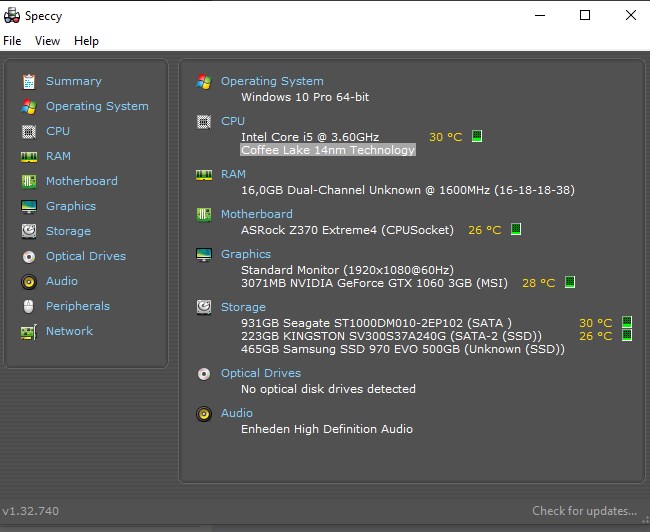Click the Audio speaker icon in summary panel
650x532 pixels.
204,414
